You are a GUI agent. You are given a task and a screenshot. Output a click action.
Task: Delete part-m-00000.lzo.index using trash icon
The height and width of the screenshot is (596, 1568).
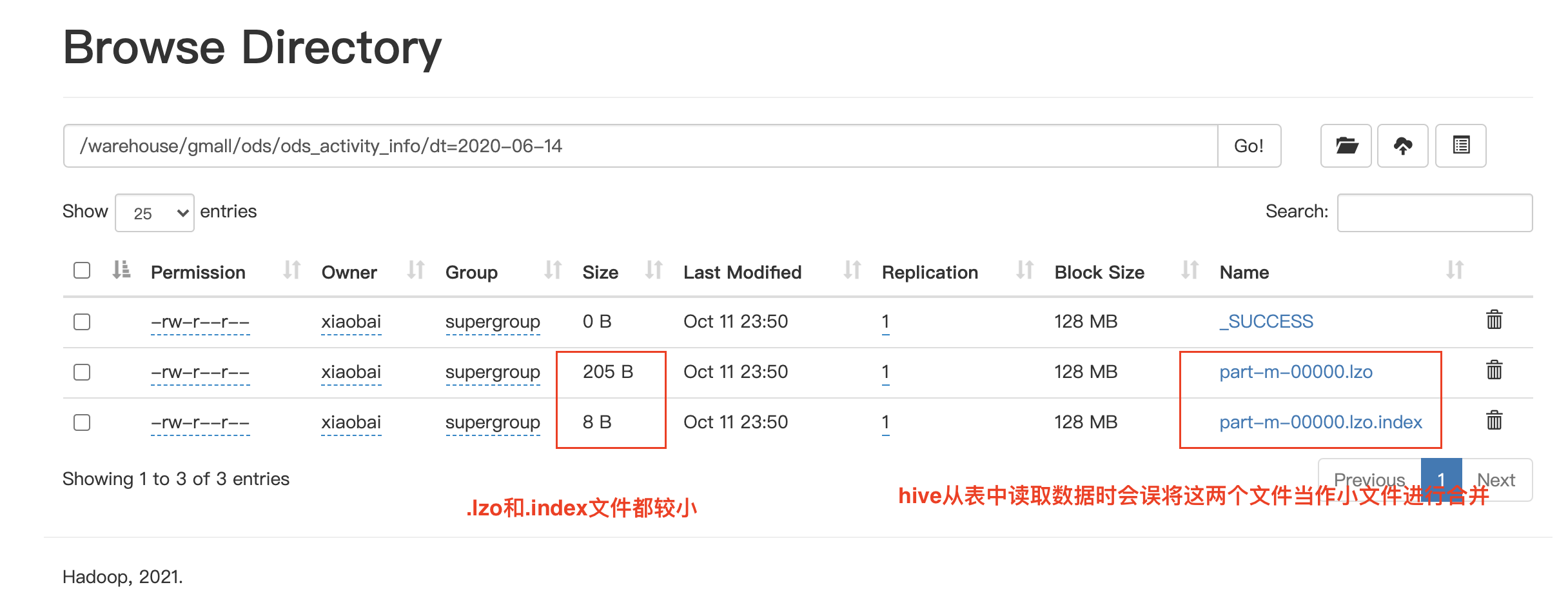[1494, 421]
